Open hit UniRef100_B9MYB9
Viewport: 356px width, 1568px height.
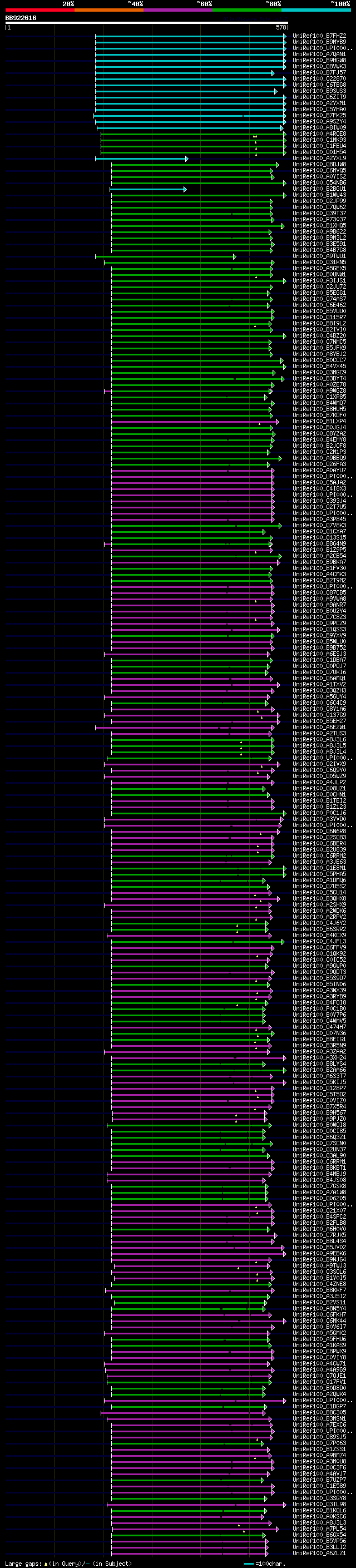[x=319, y=42]
